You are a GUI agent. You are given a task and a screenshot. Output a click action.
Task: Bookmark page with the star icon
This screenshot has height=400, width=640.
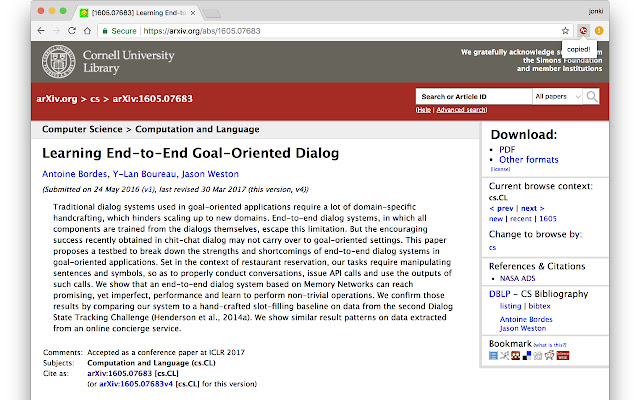(x=565, y=31)
